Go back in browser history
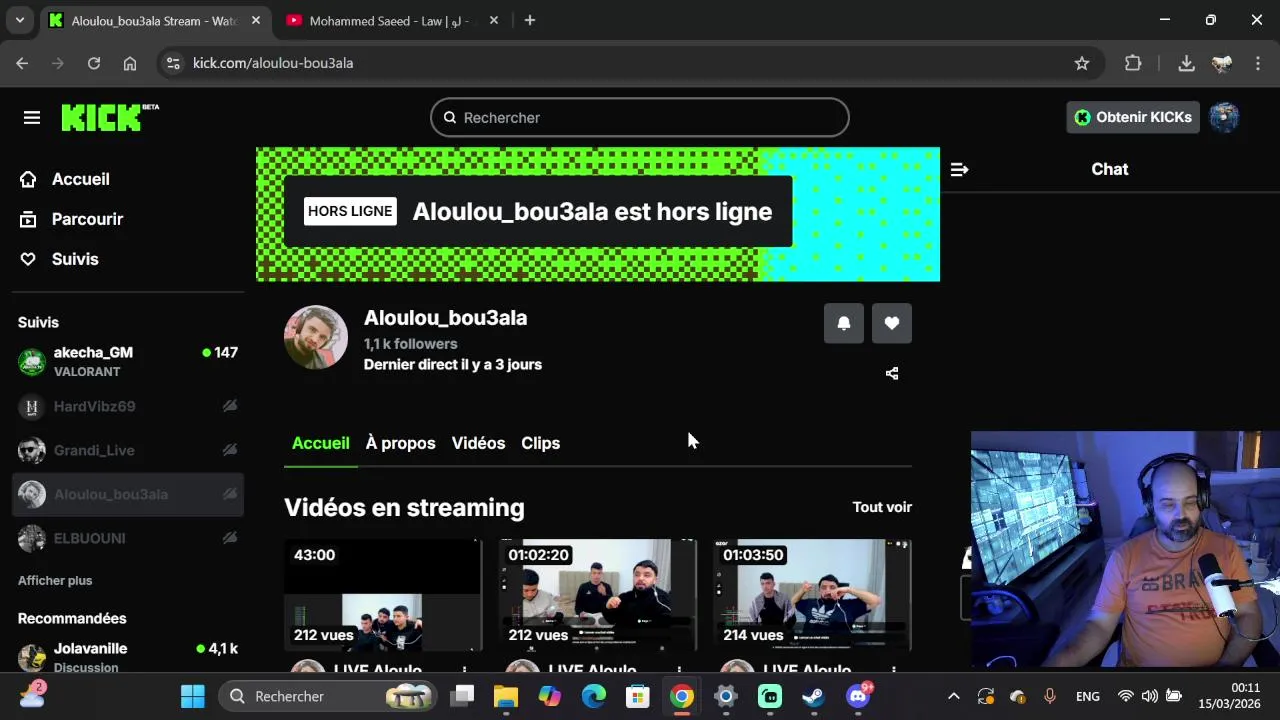This screenshot has width=1280, height=720. click(x=22, y=63)
